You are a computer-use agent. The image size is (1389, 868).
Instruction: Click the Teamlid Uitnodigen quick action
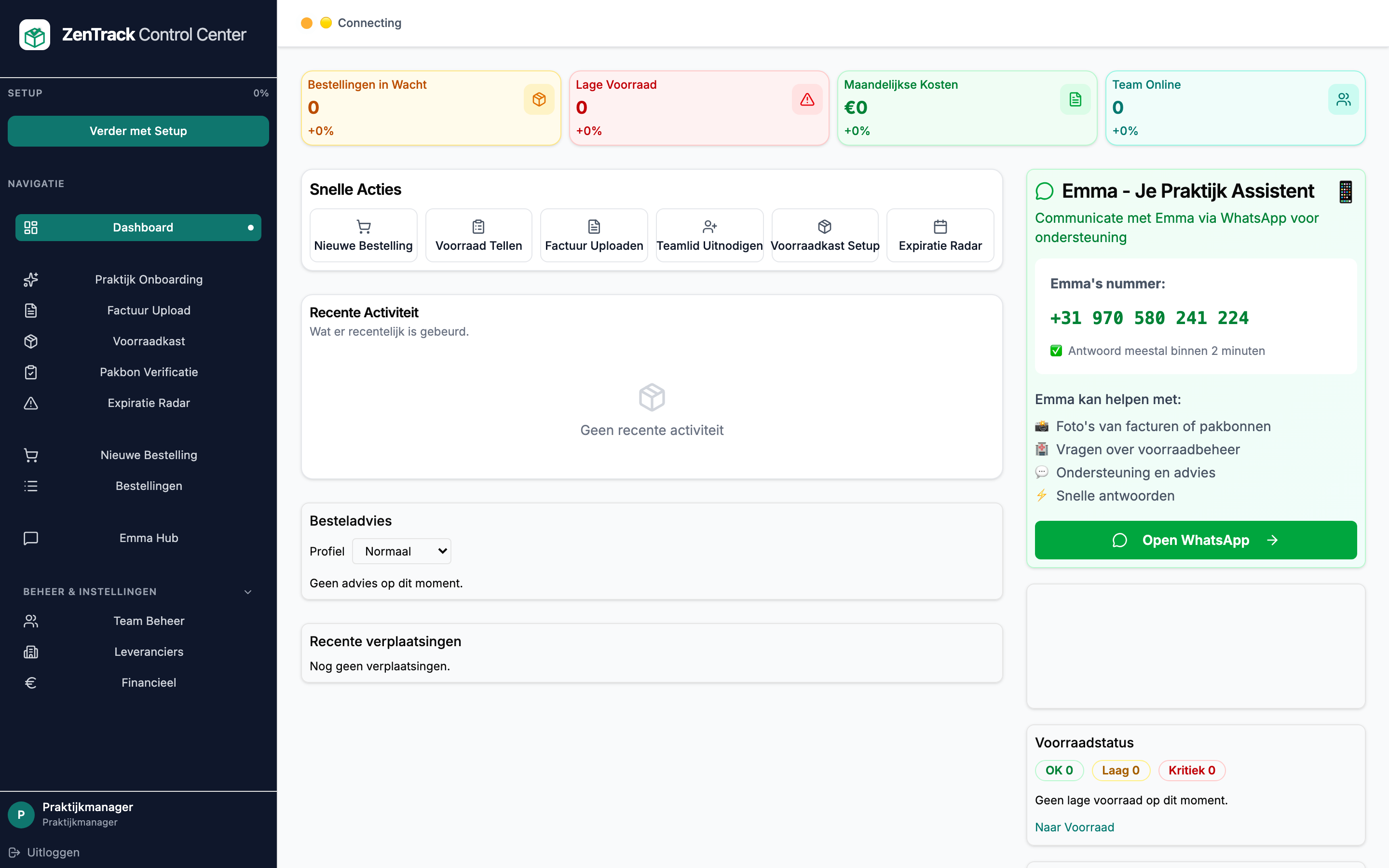[x=709, y=235]
